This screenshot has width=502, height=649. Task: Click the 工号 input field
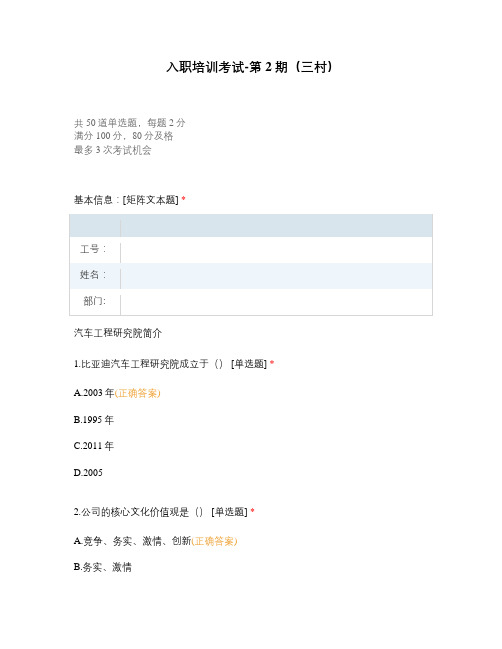pyautogui.click(x=276, y=250)
